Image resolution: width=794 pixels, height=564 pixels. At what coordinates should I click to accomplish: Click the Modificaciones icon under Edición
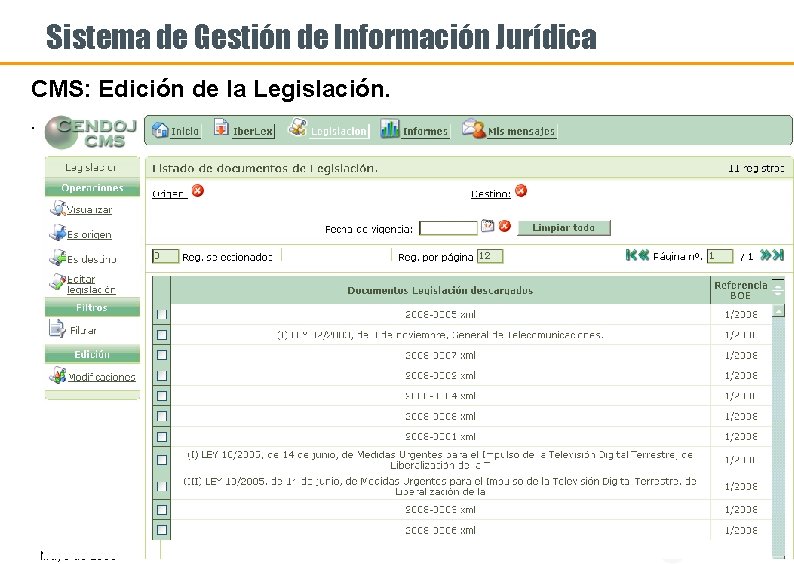[x=58, y=375]
